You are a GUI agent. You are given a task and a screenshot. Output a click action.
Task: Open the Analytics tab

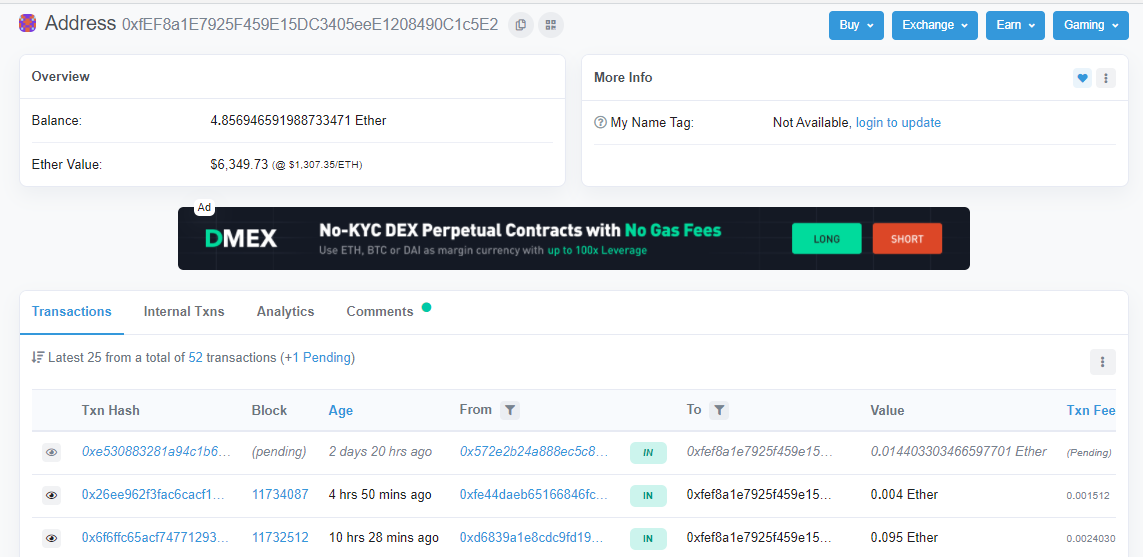(x=285, y=312)
